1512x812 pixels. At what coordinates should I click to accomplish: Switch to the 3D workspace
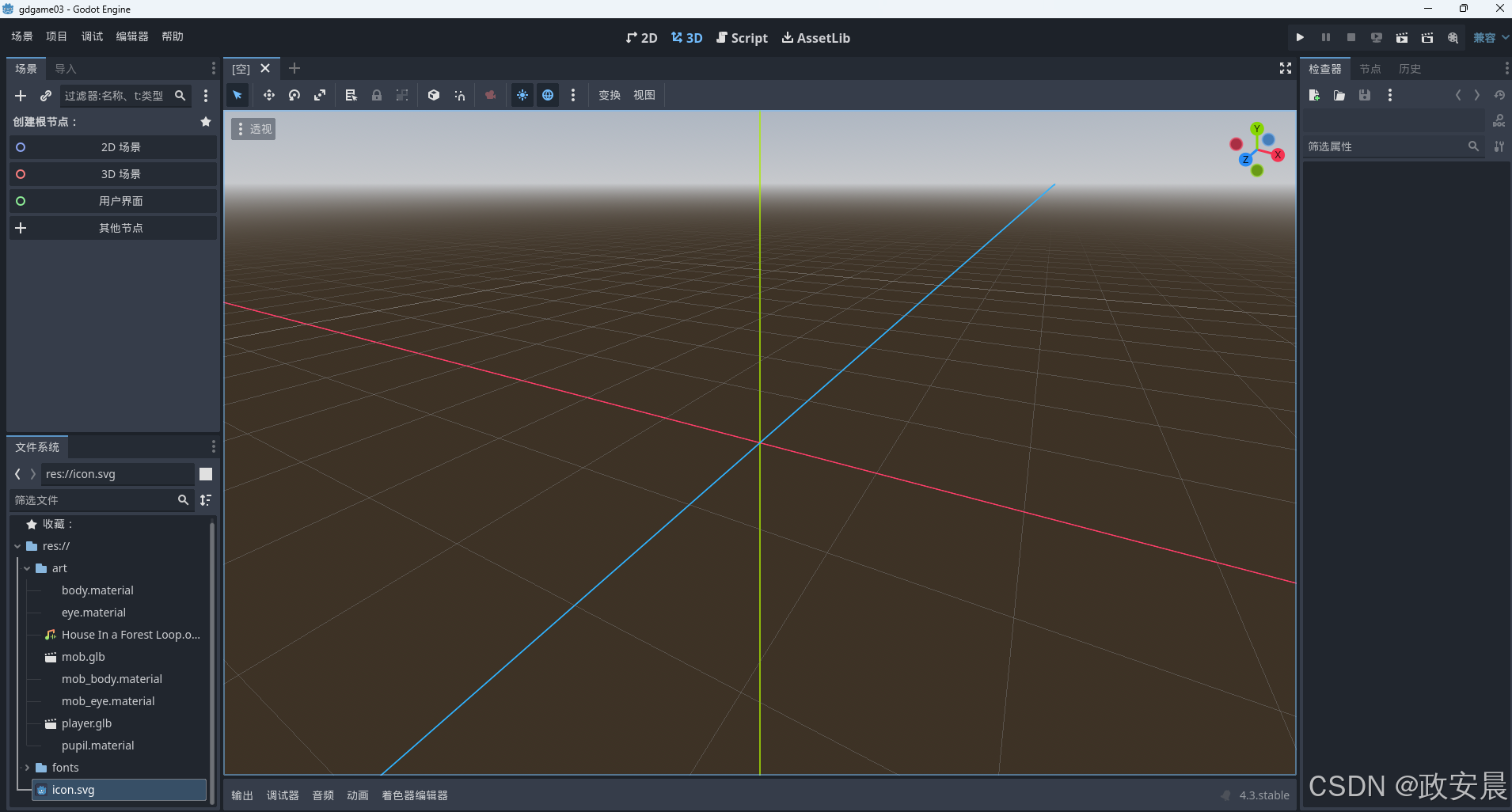(x=687, y=38)
